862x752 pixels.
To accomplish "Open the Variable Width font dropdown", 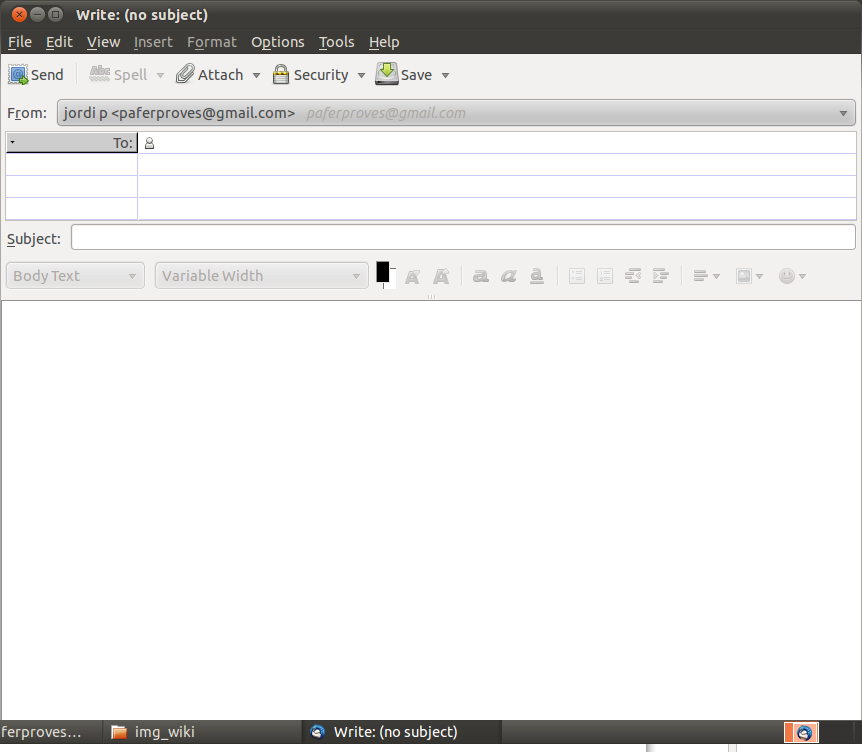I will point(262,276).
